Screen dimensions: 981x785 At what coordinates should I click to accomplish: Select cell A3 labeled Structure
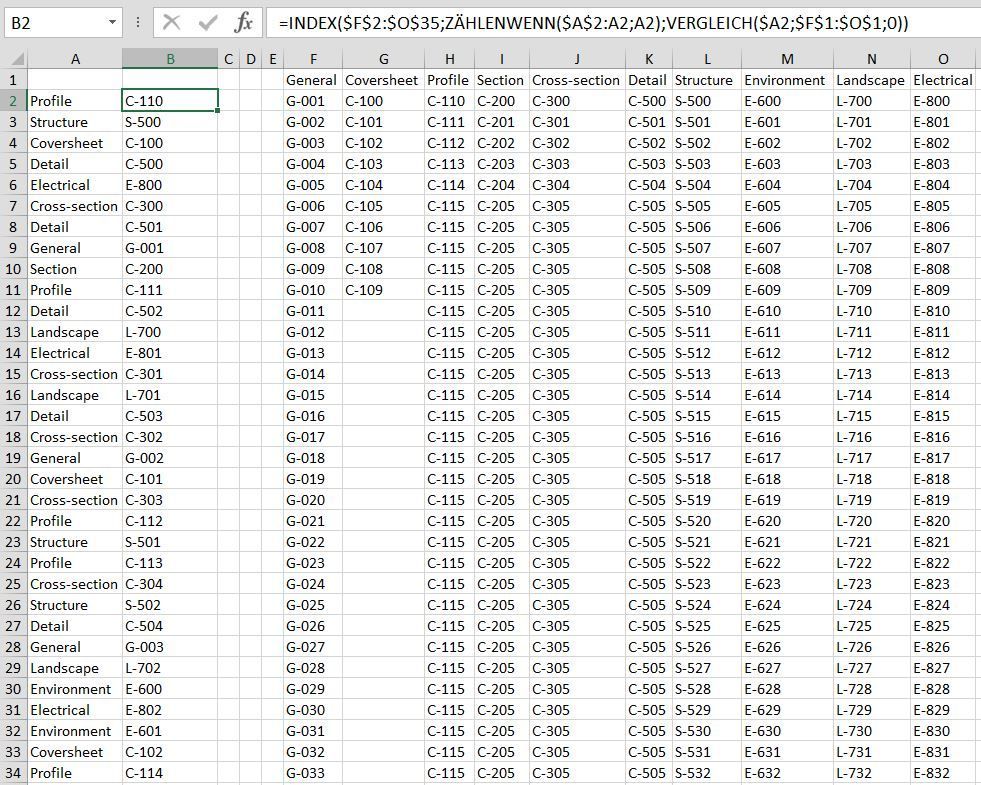(75, 121)
